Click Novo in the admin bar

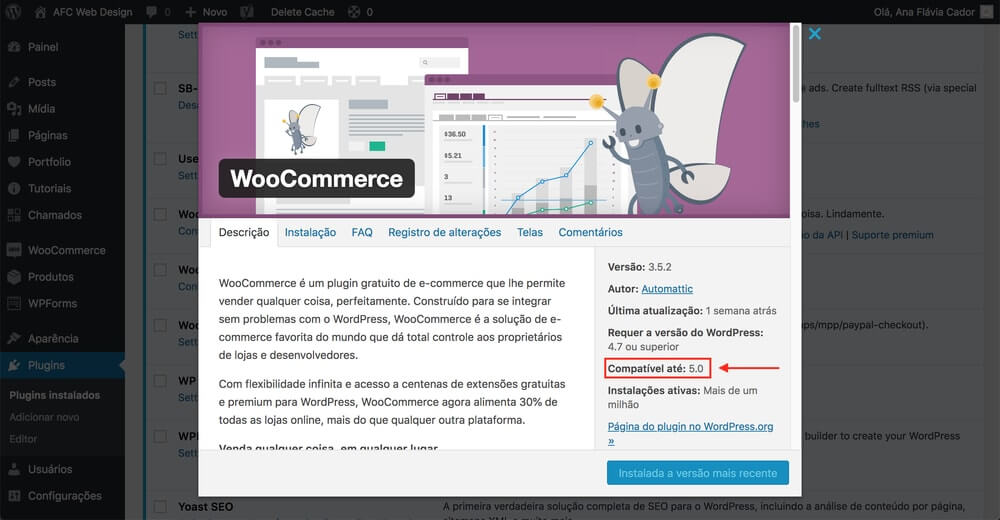pyautogui.click(x=215, y=12)
